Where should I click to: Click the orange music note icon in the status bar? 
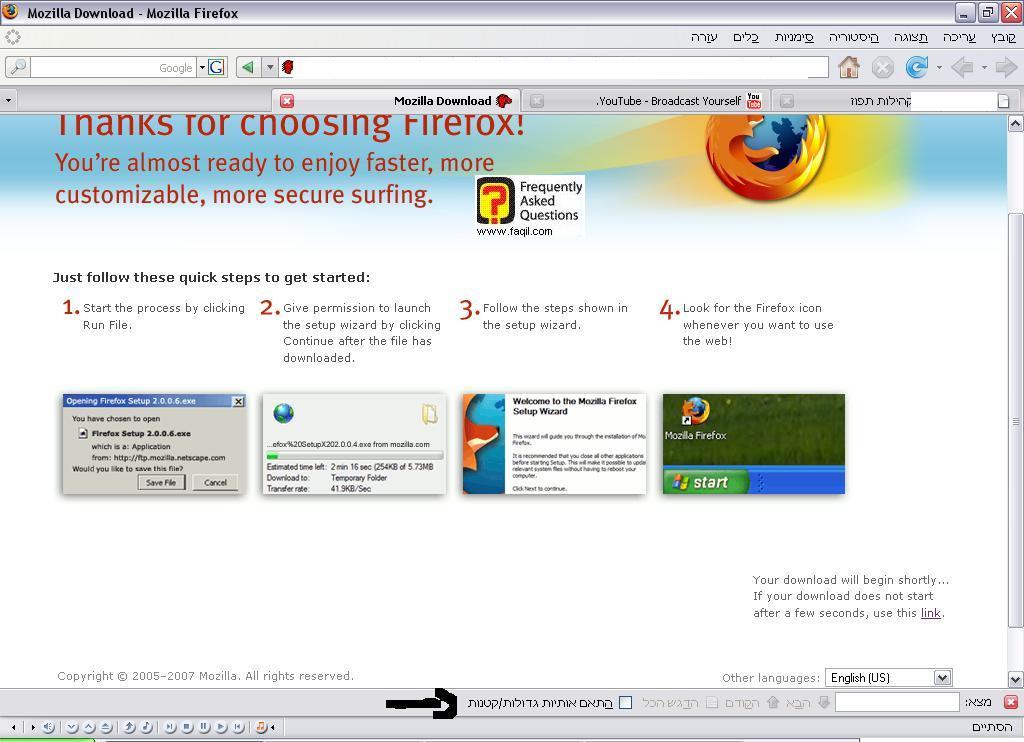(x=261, y=727)
